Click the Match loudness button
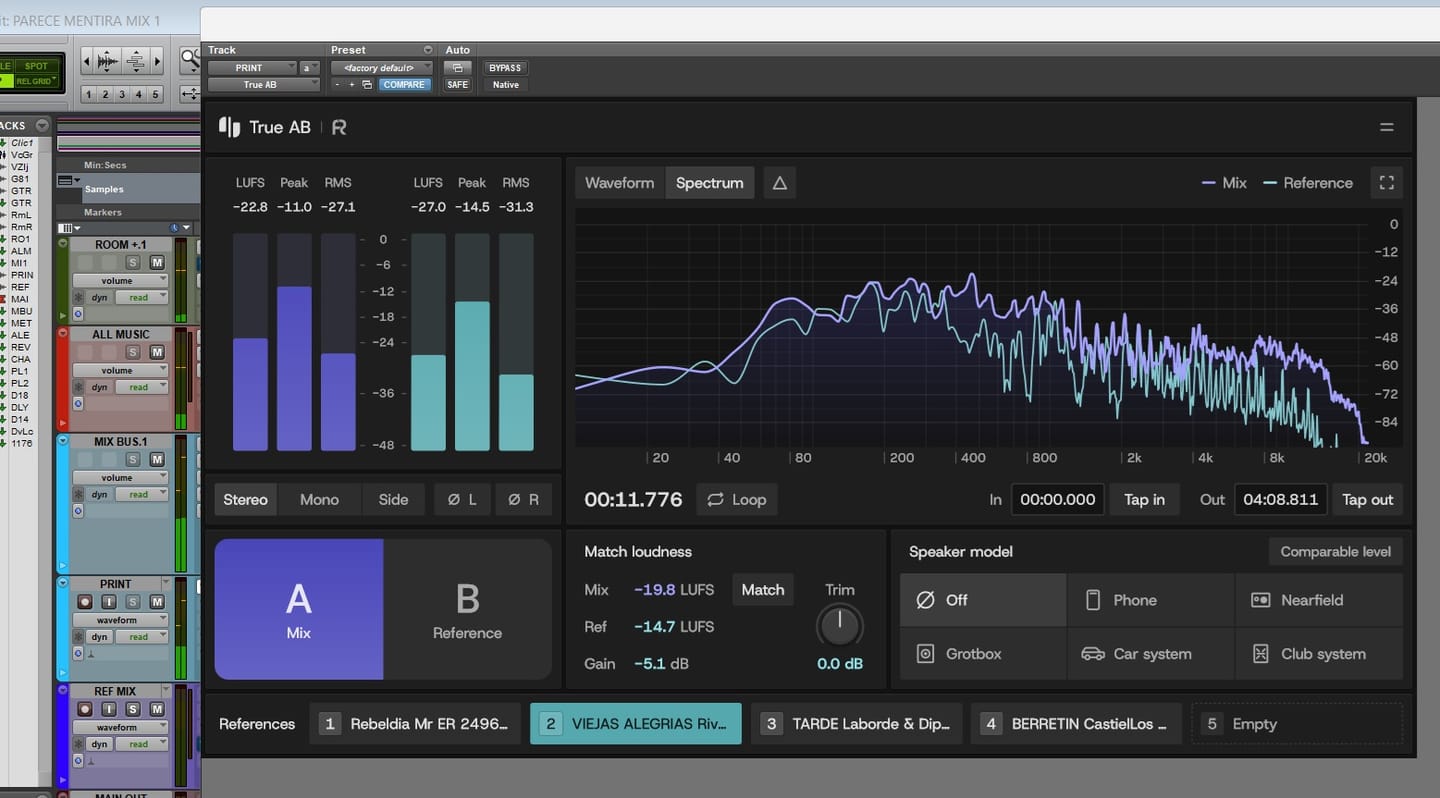Screen dimensions: 1440x798 click(x=763, y=590)
